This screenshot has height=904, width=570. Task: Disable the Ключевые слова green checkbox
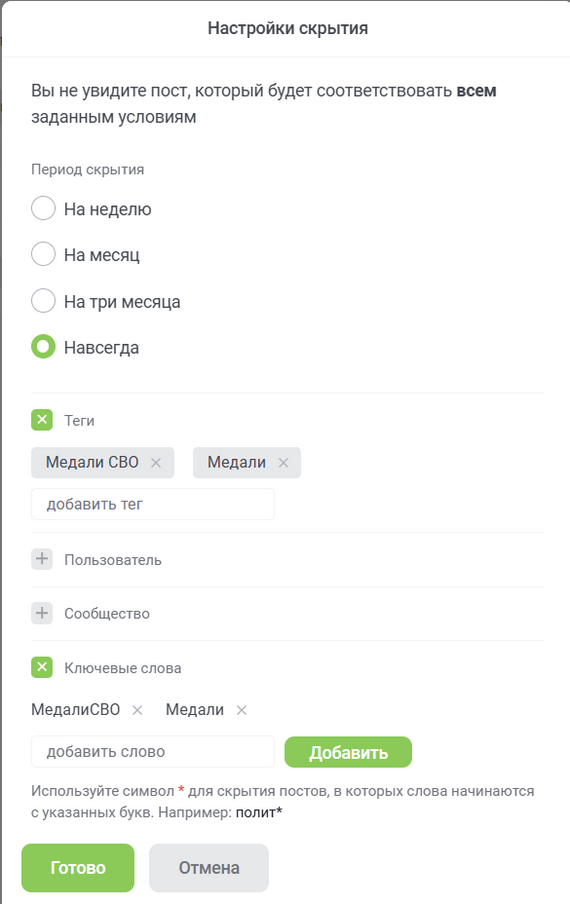pyautogui.click(x=42, y=667)
